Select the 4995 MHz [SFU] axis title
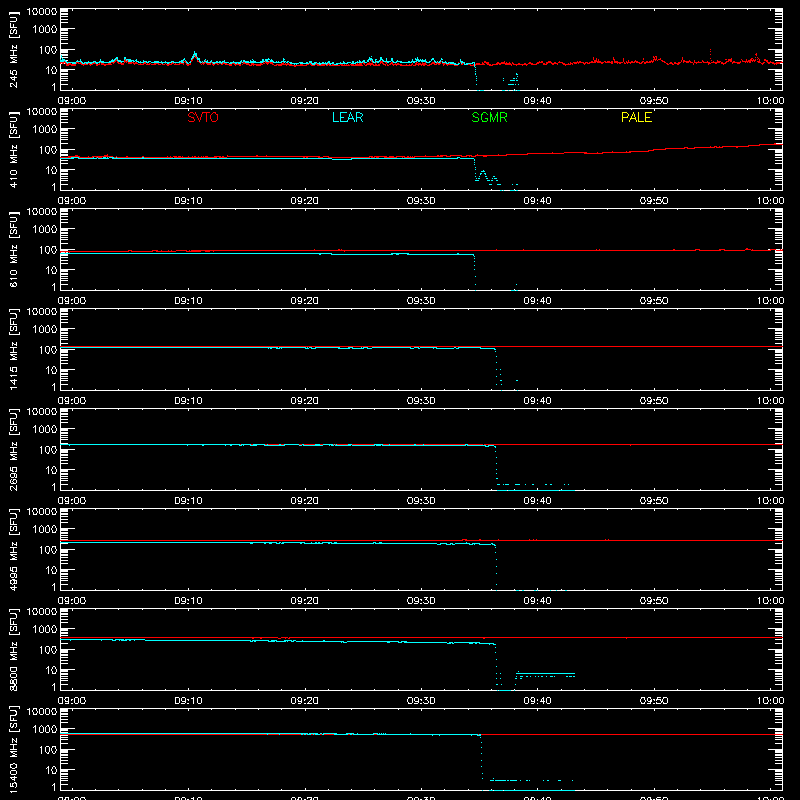This screenshot has width=800, height=800. click(x=13, y=549)
